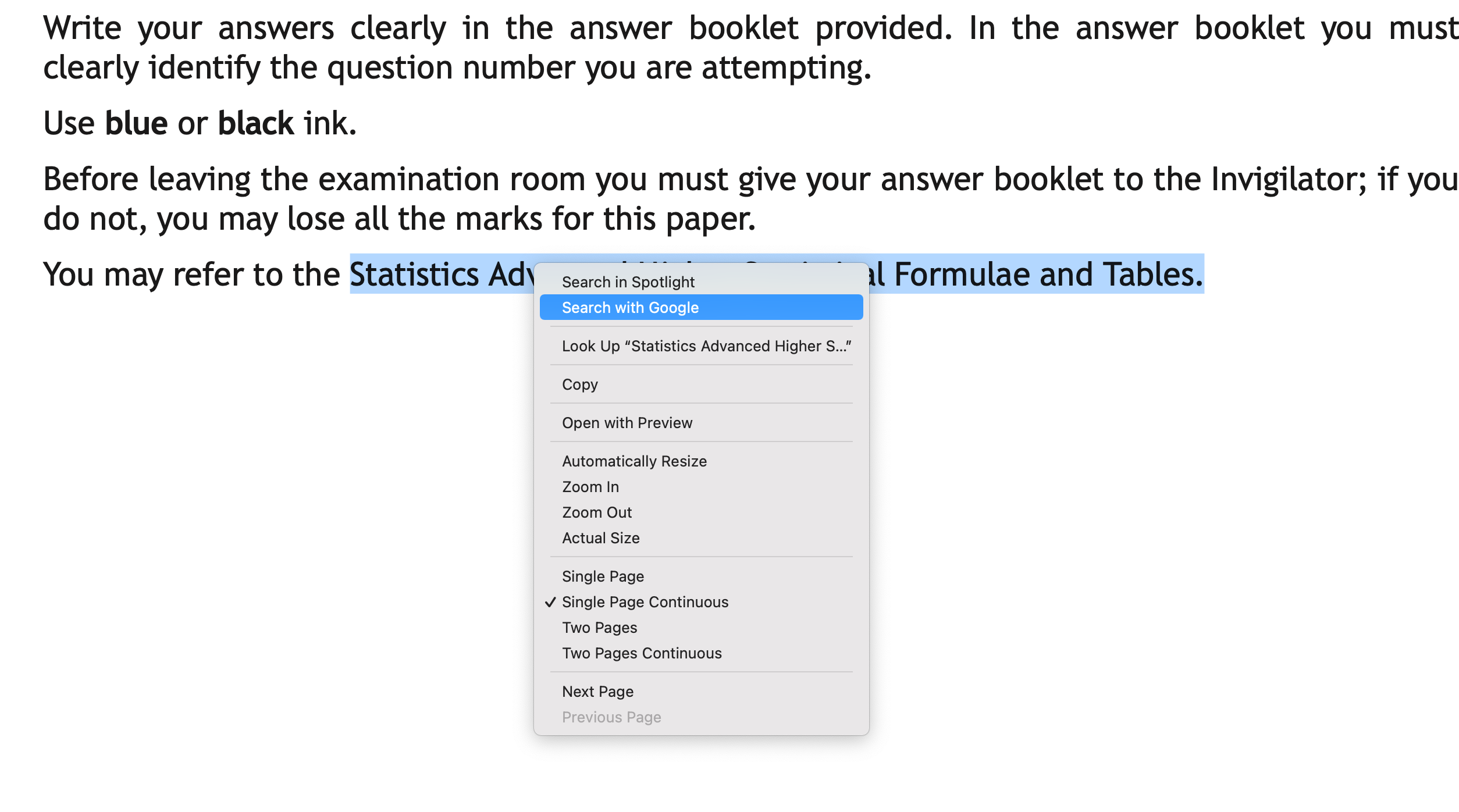This screenshot has height=812, width=1459.
Task: Toggle checked Single Page Continuous option
Action: (645, 602)
